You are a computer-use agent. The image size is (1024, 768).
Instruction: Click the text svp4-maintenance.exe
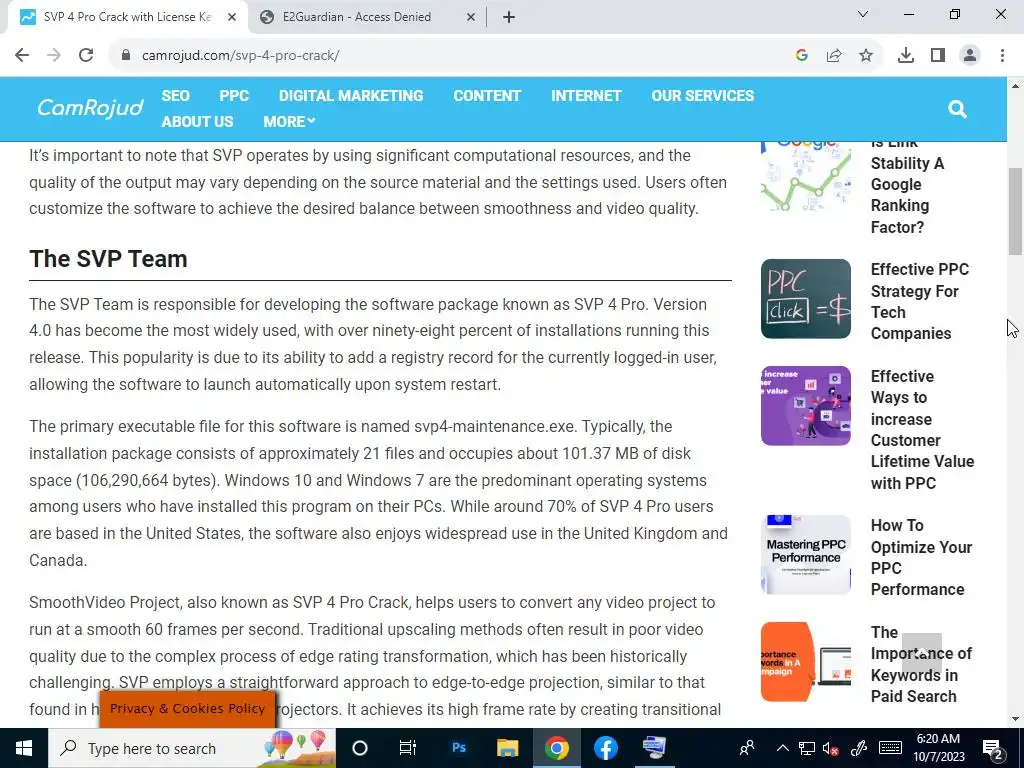(494, 426)
